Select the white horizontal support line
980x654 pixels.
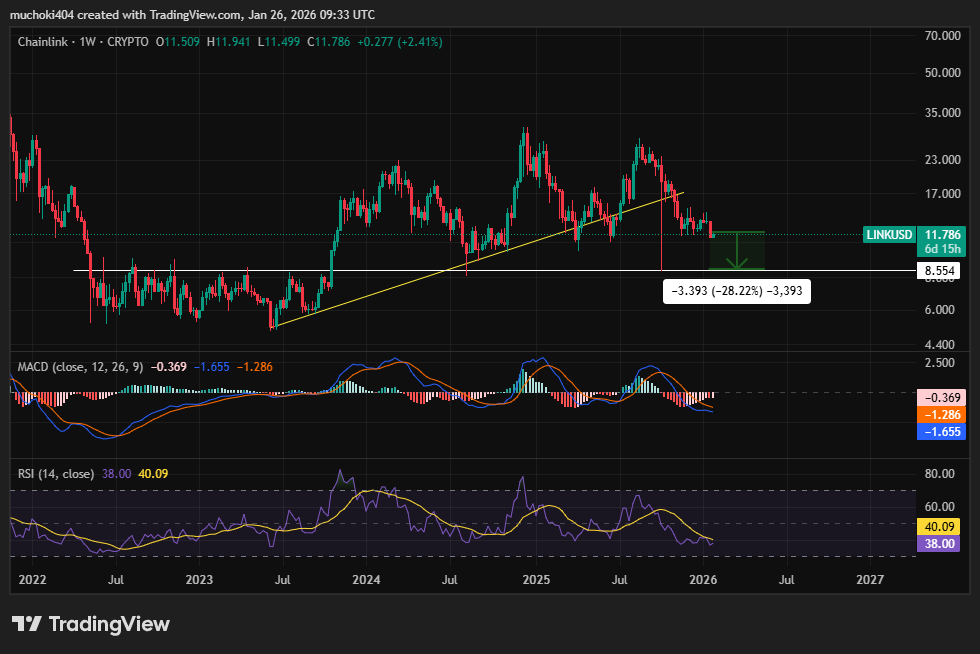click(400, 270)
